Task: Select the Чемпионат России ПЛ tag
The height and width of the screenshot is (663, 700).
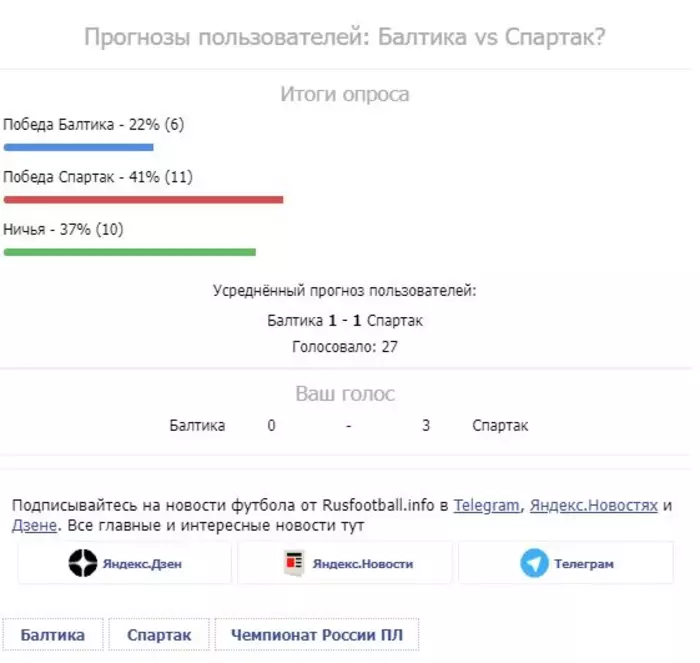Action: pyautogui.click(x=316, y=635)
